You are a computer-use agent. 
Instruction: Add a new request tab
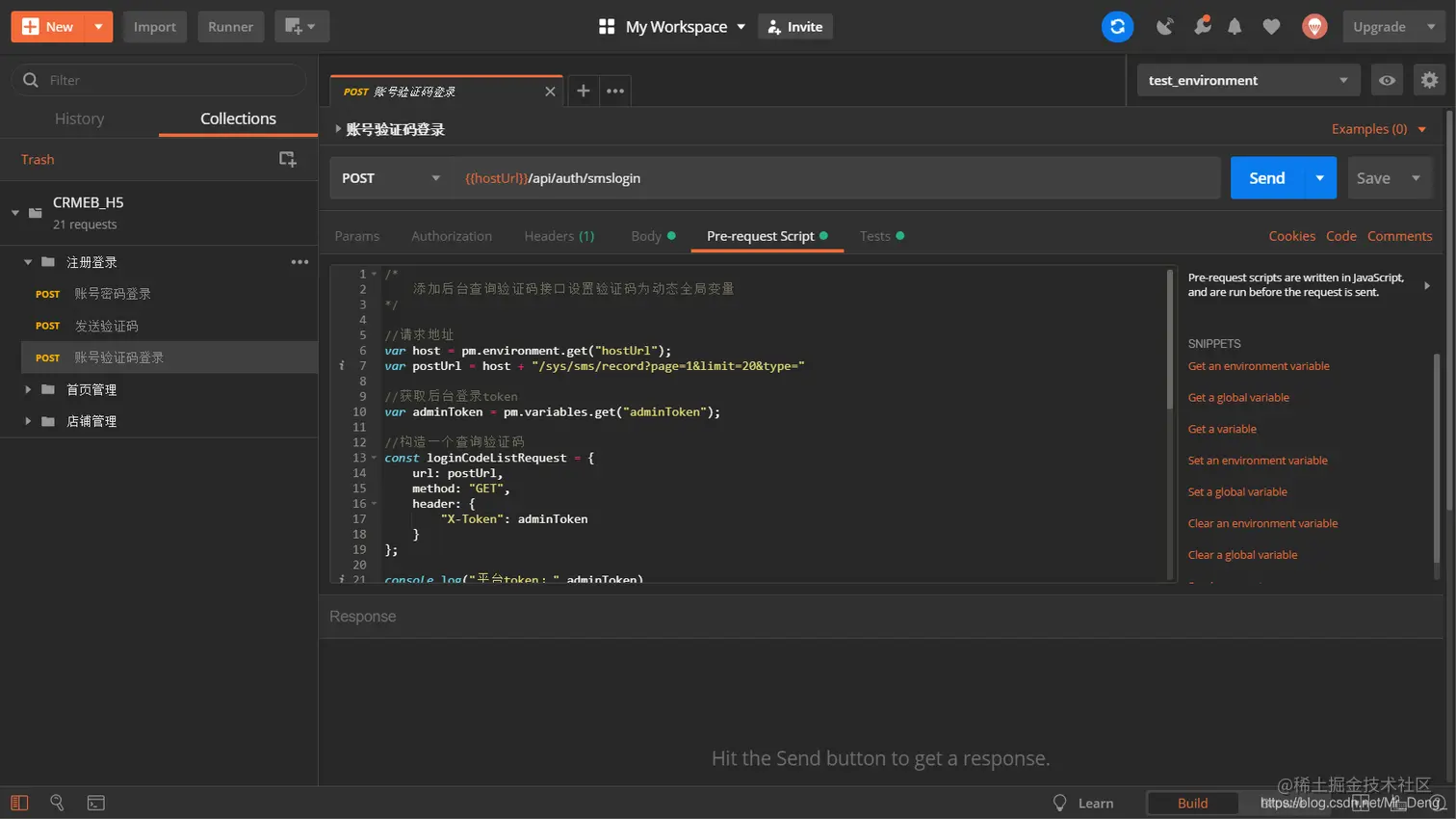pyautogui.click(x=583, y=91)
